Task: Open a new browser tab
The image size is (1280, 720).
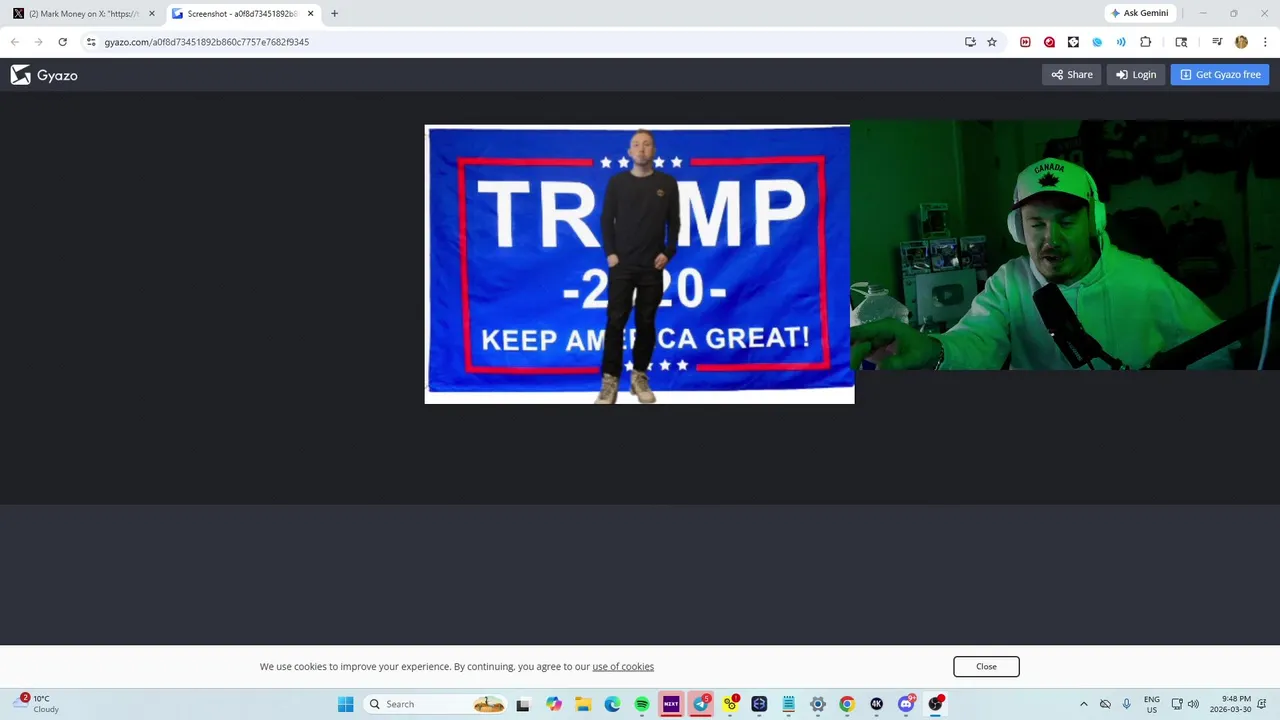Action: click(x=334, y=14)
